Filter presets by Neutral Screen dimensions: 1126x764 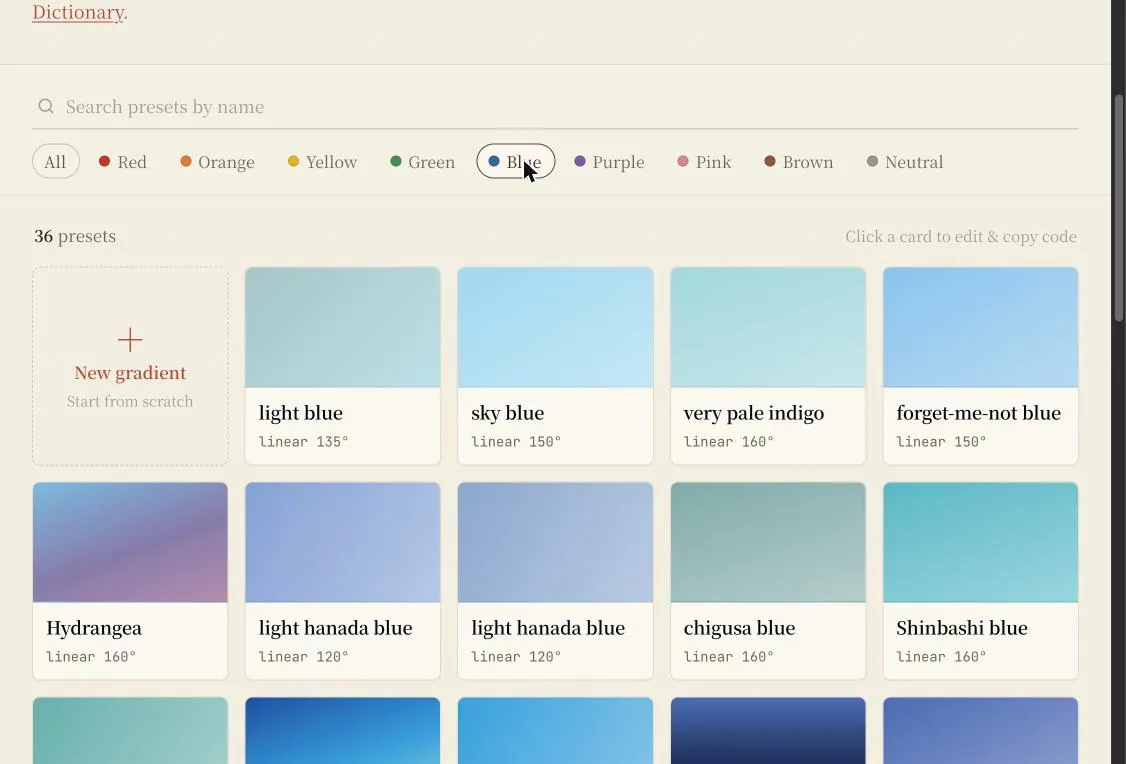coord(905,162)
